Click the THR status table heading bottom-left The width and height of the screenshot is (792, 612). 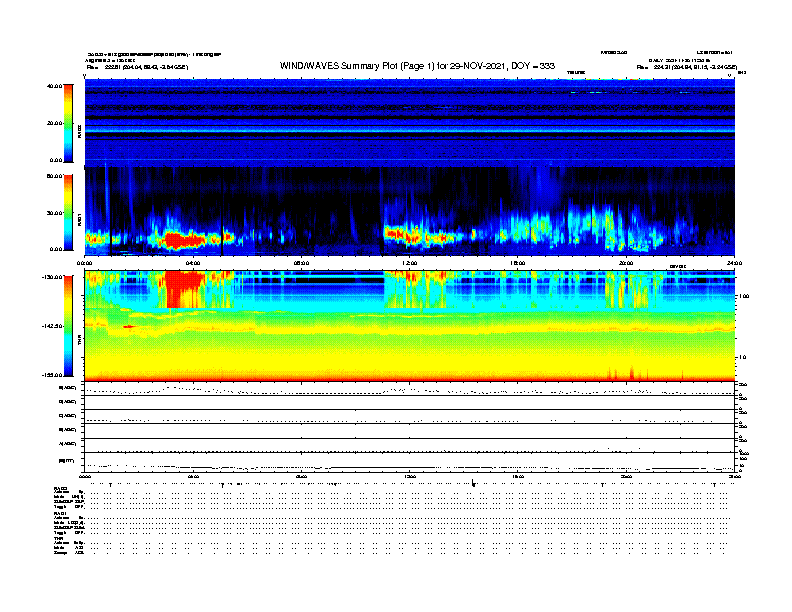pos(58,537)
